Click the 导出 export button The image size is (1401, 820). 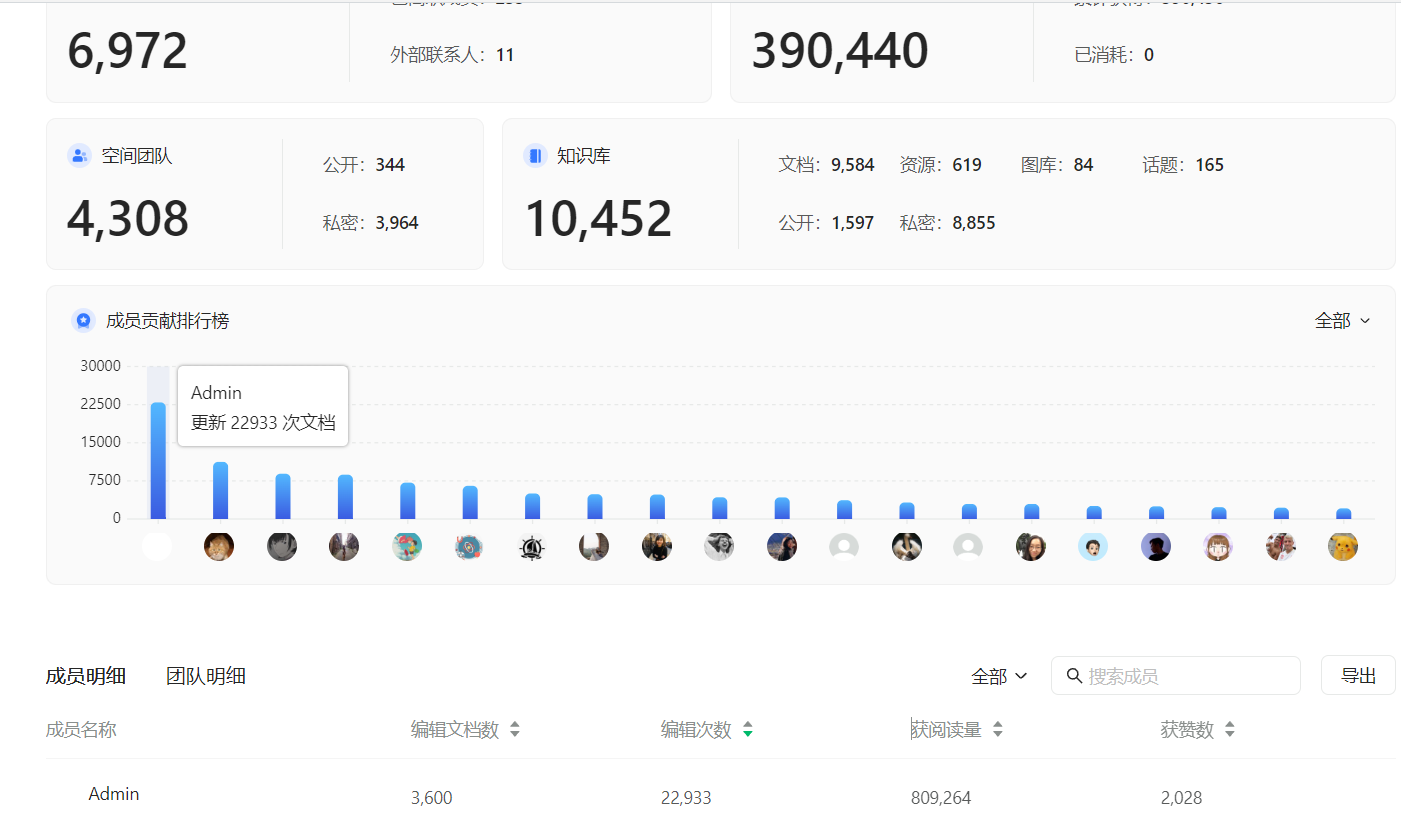coord(1358,676)
